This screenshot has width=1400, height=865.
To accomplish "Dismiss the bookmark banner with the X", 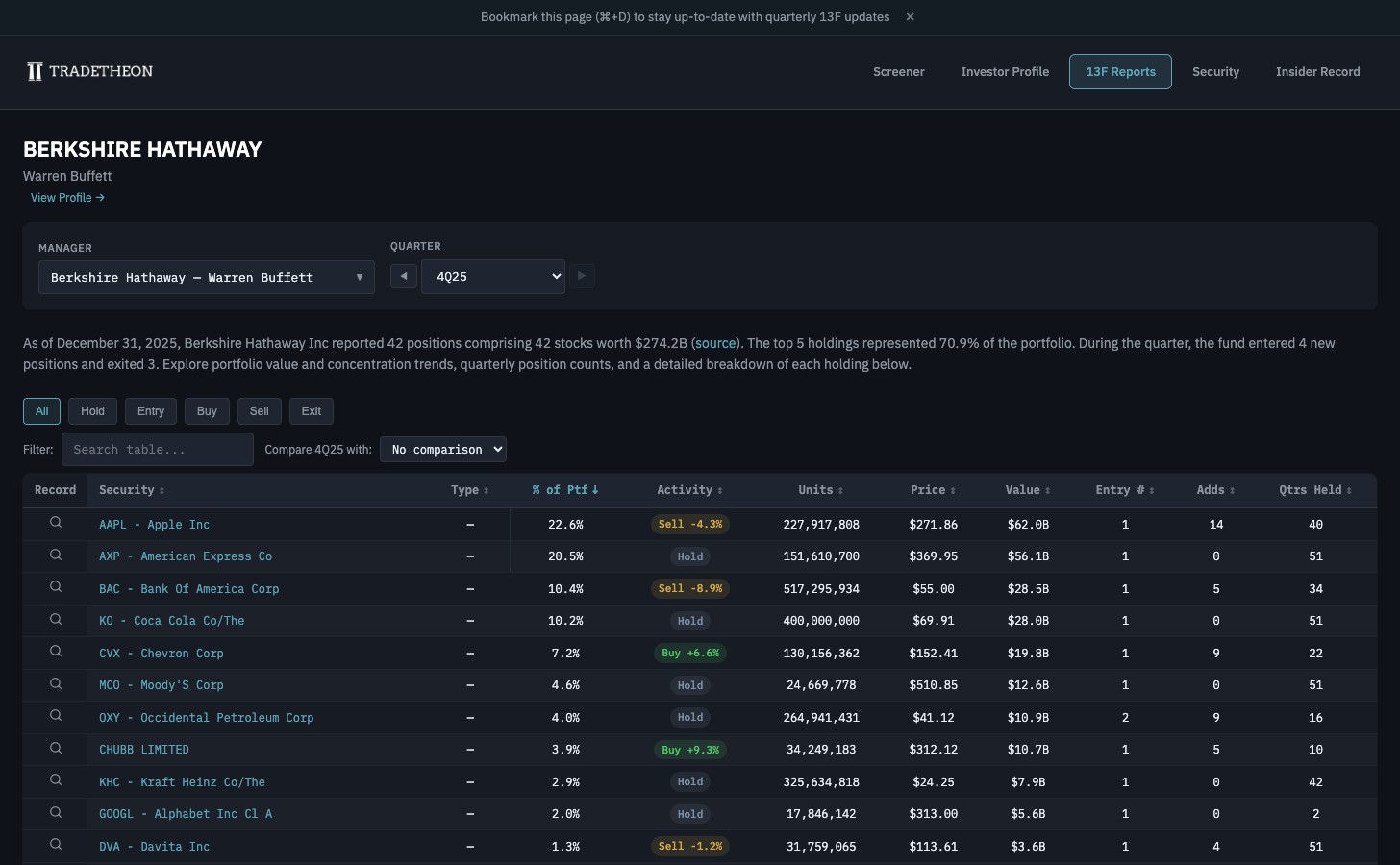I will 910,17.
